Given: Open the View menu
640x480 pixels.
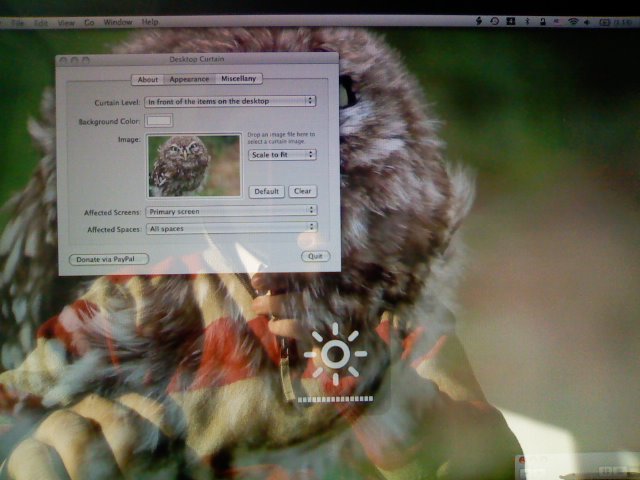Looking at the screenshot, I should 66,23.
